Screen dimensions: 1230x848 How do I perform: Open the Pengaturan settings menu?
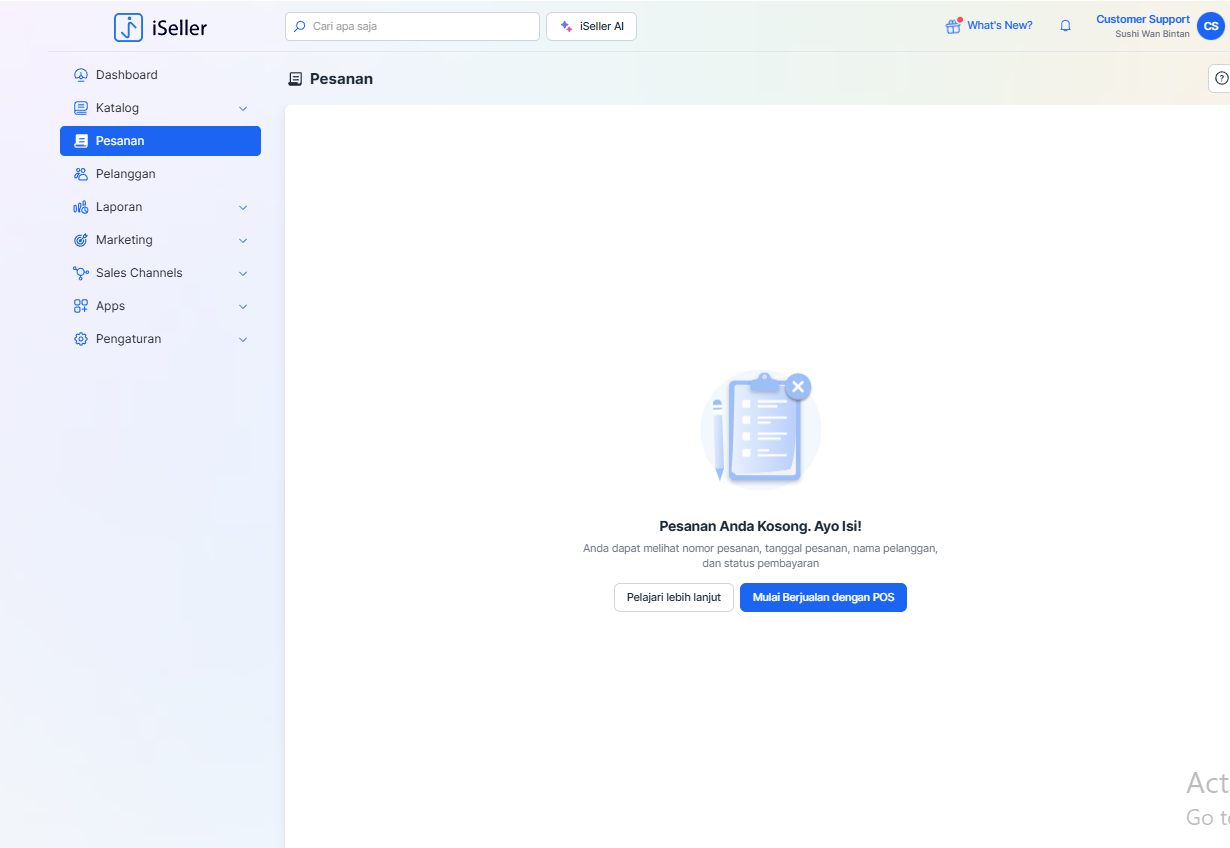[128, 339]
